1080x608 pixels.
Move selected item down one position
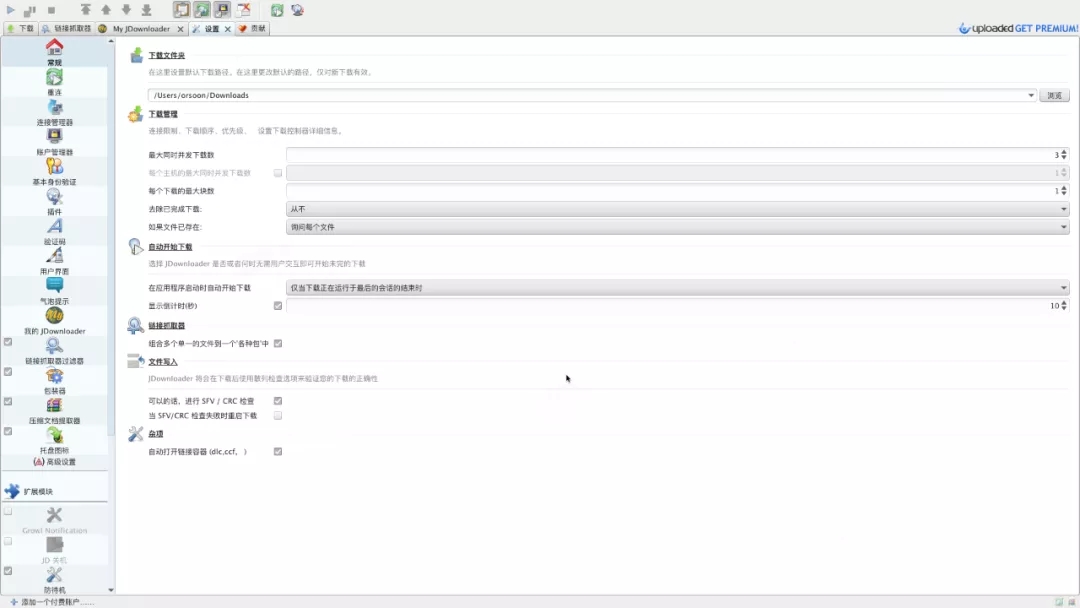point(126,10)
